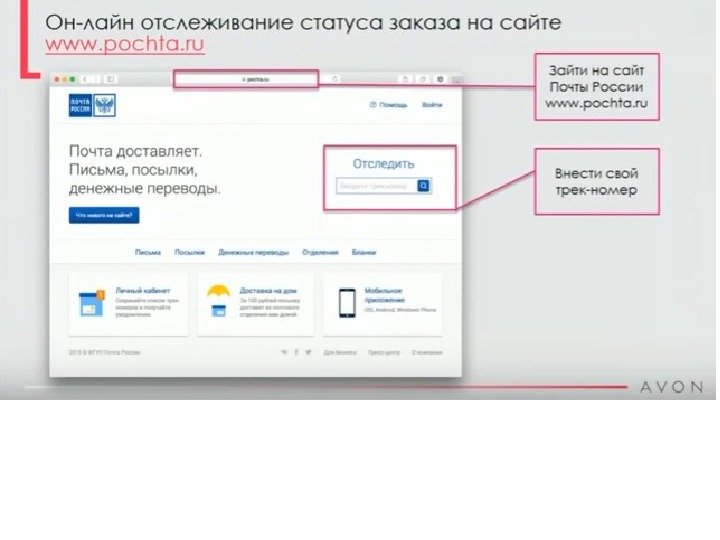The height and width of the screenshot is (540, 720).
Task: Click the Safari address bar showing pochta.ru
Action: pyautogui.click(x=246, y=79)
